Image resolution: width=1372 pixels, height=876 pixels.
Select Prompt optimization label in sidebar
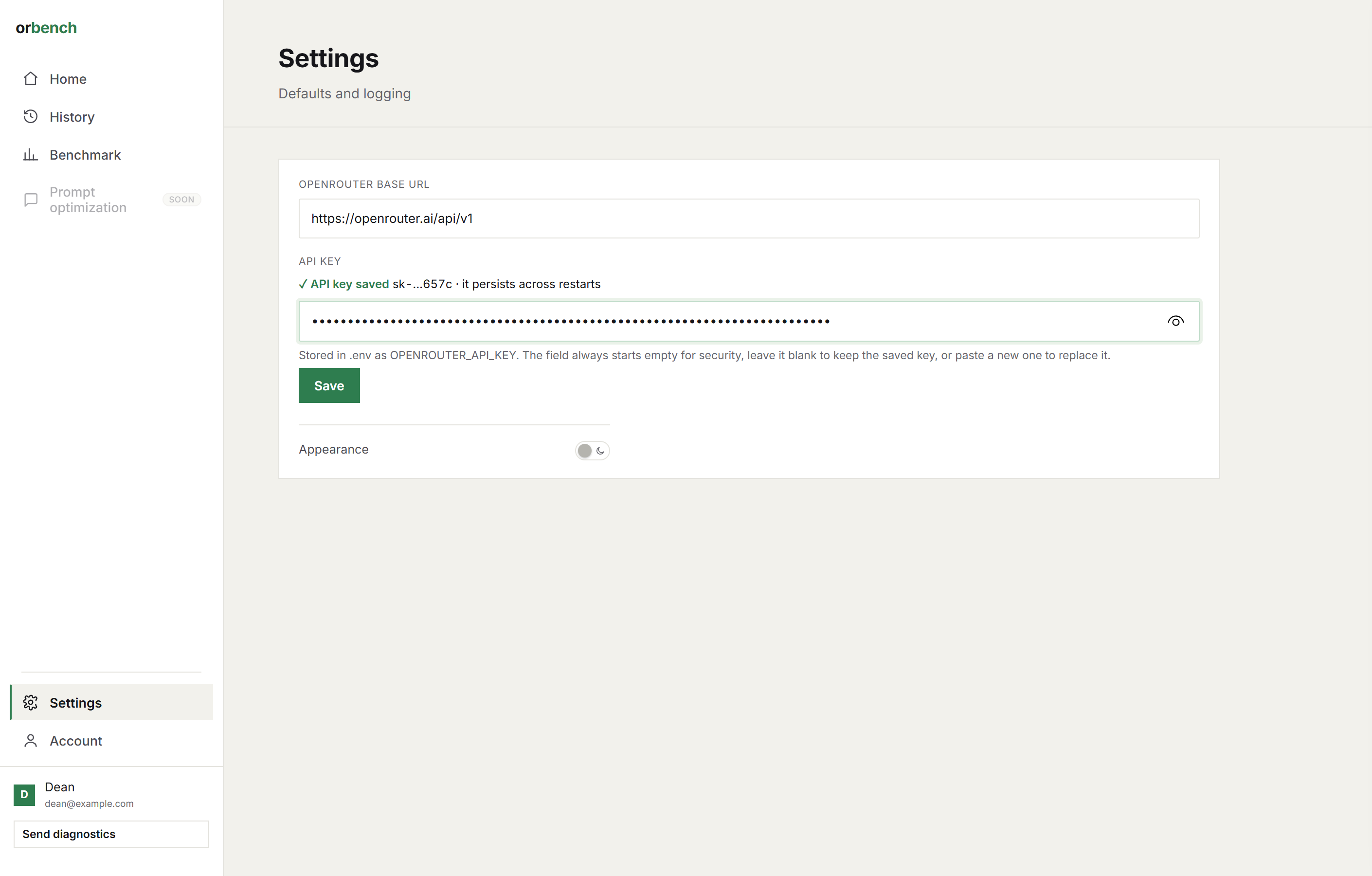click(88, 200)
